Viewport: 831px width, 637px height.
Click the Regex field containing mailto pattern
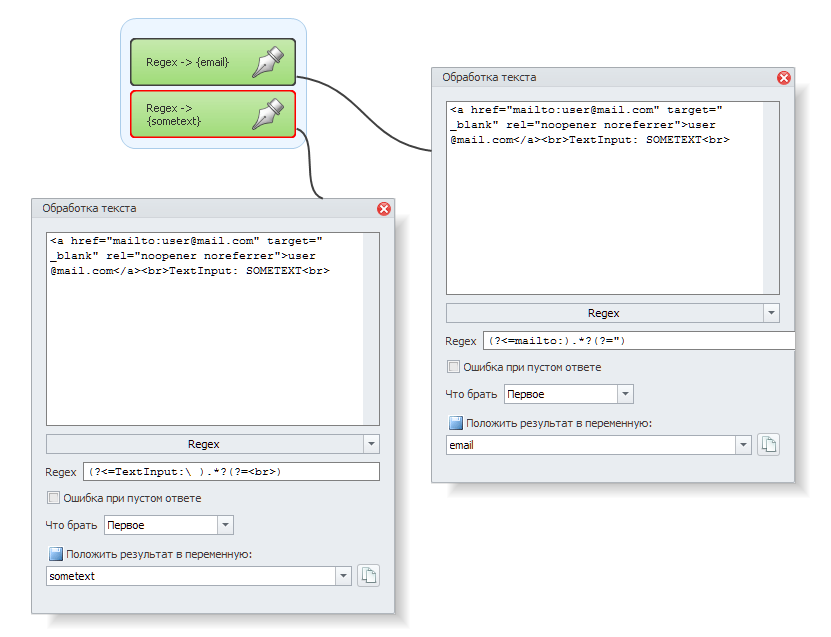(x=637, y=341)
